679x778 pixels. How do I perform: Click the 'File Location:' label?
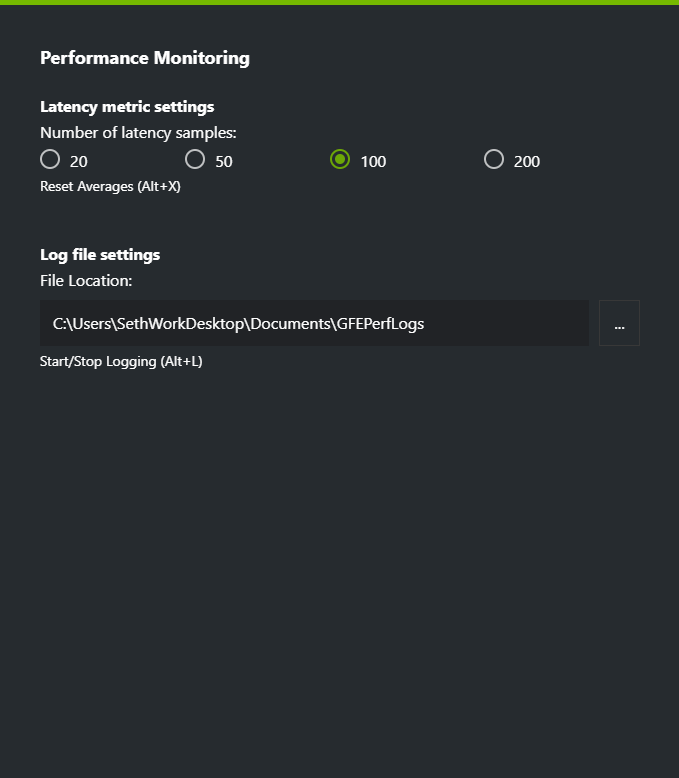[86, 280]
